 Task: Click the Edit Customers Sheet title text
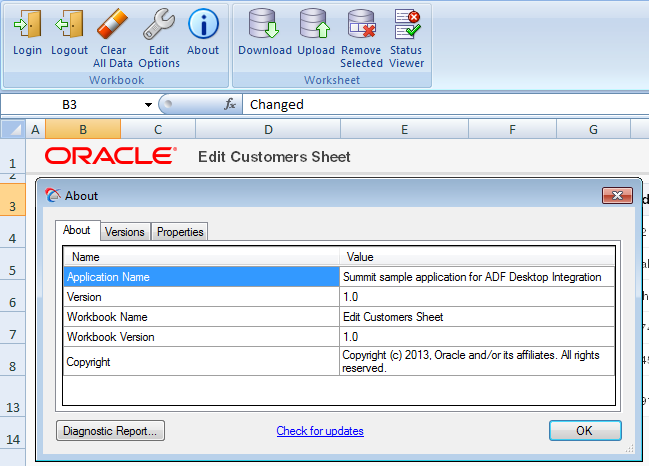point(274,157)
